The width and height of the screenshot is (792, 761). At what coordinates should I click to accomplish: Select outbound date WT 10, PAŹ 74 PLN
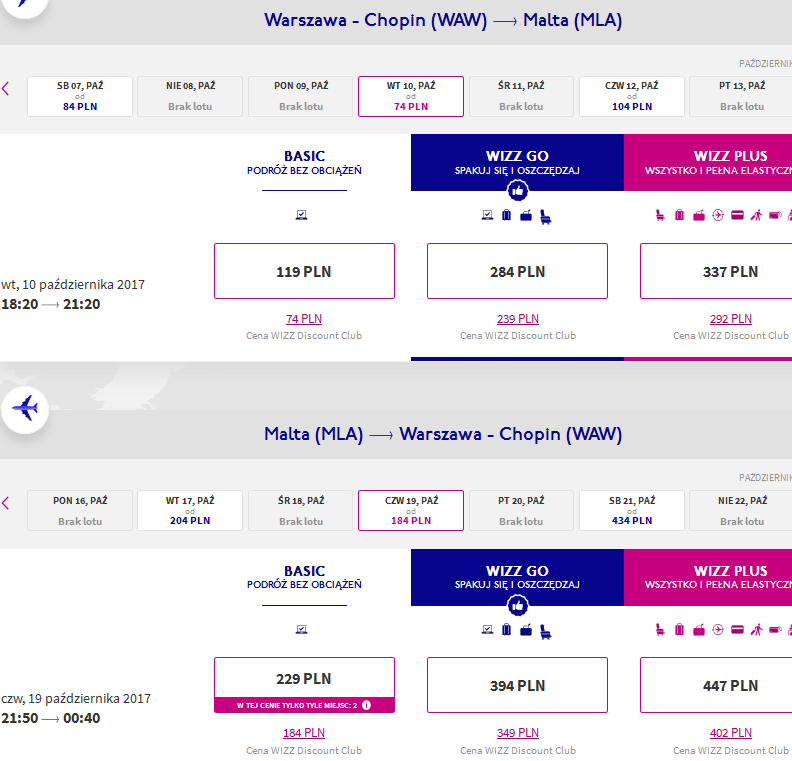click(x=411, y=96)
